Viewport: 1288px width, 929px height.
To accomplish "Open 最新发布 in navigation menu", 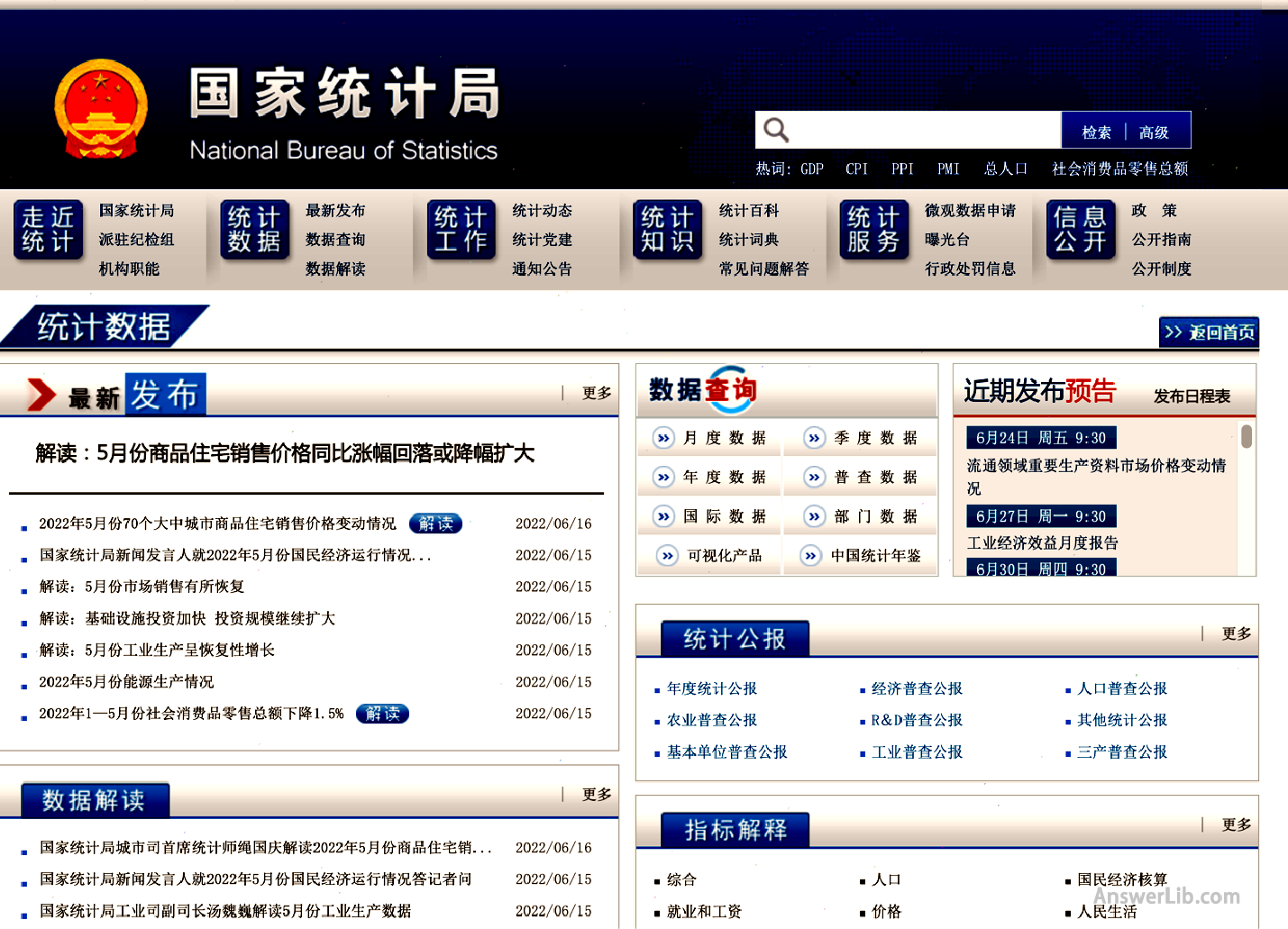I will (x=335, y=210).
